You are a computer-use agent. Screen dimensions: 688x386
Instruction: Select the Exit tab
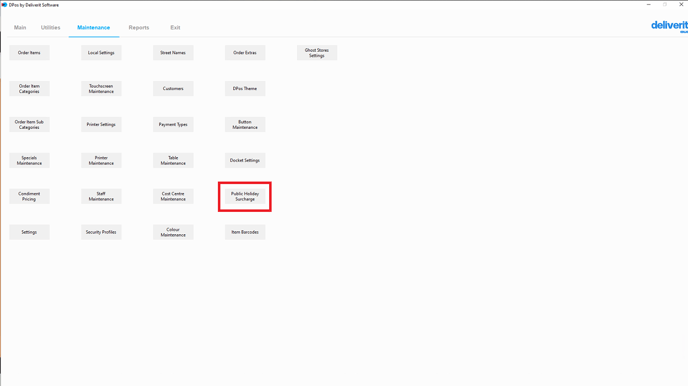175,28
